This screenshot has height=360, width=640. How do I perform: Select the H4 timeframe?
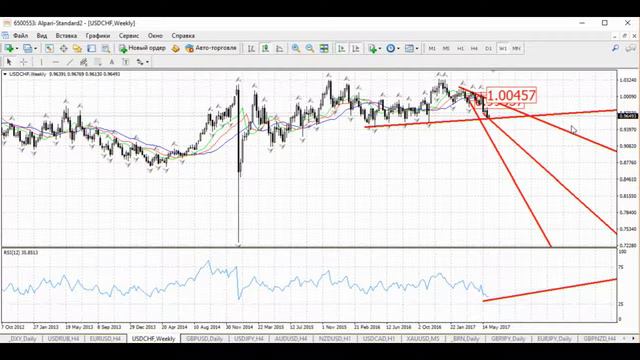click(x=474, y=49)
